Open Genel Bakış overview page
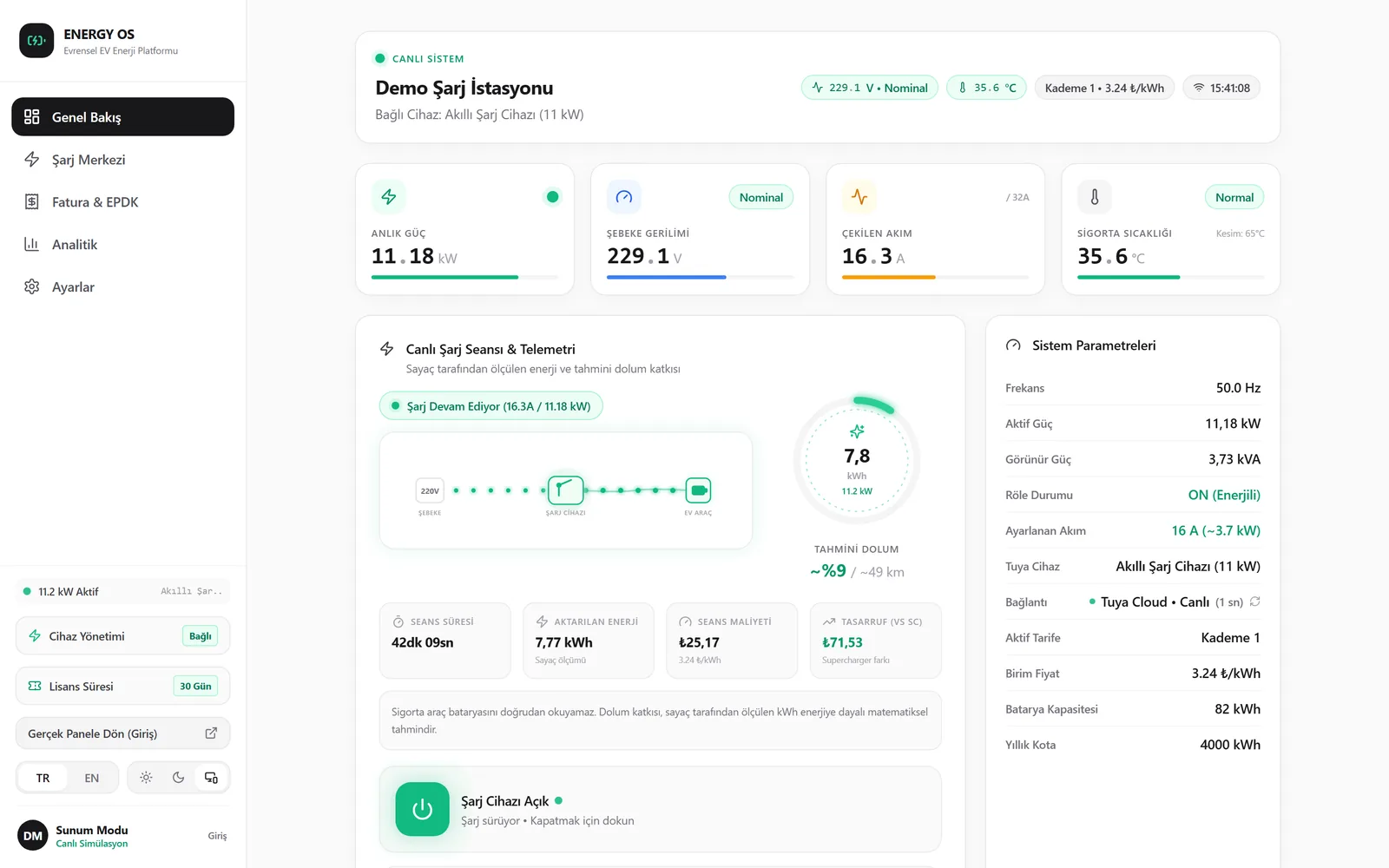Viewport: 1389px width, 868px height. pyautogui.click(x=122, y=117)
